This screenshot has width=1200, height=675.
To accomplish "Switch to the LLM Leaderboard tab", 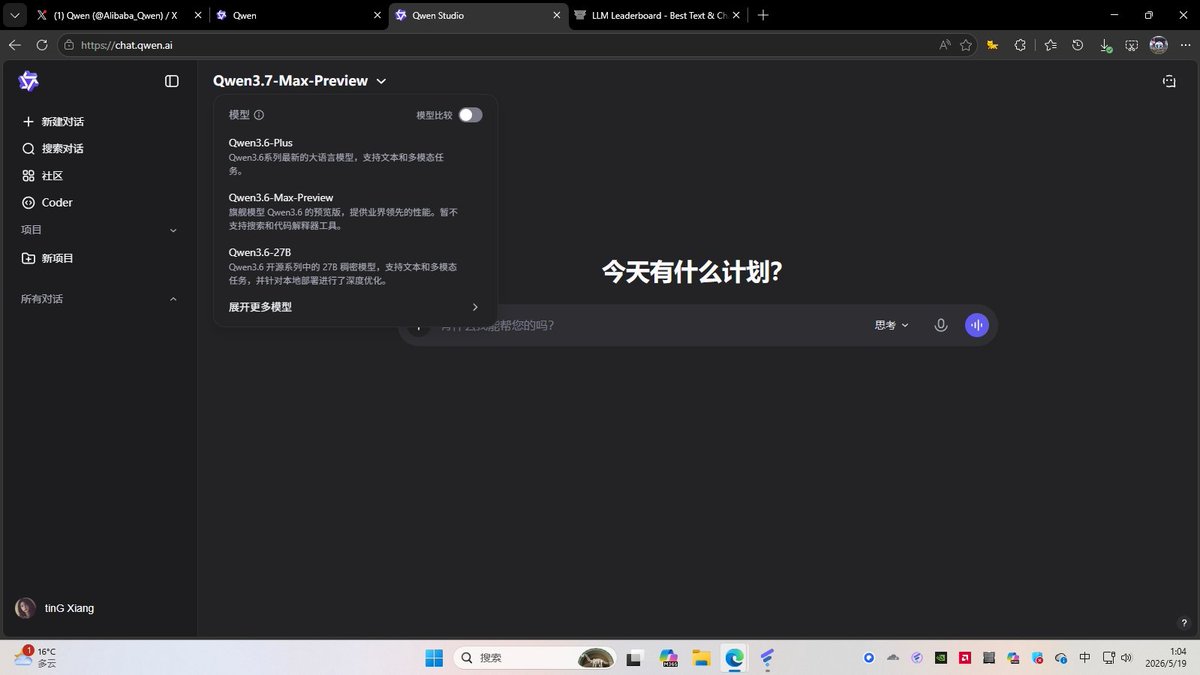I will pyautogui.click(x=657, y=15).
